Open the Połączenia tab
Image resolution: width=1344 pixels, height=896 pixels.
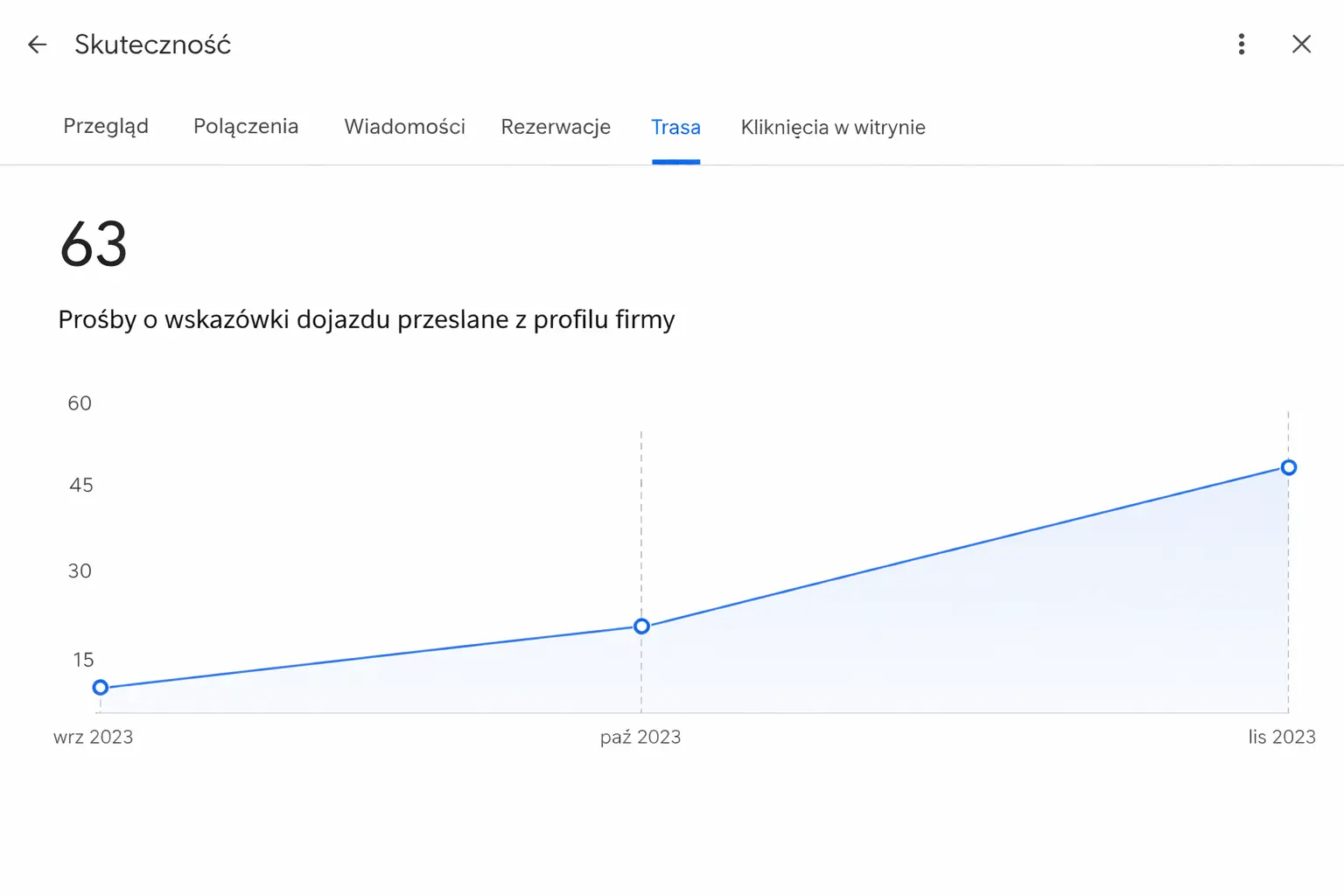246,127
